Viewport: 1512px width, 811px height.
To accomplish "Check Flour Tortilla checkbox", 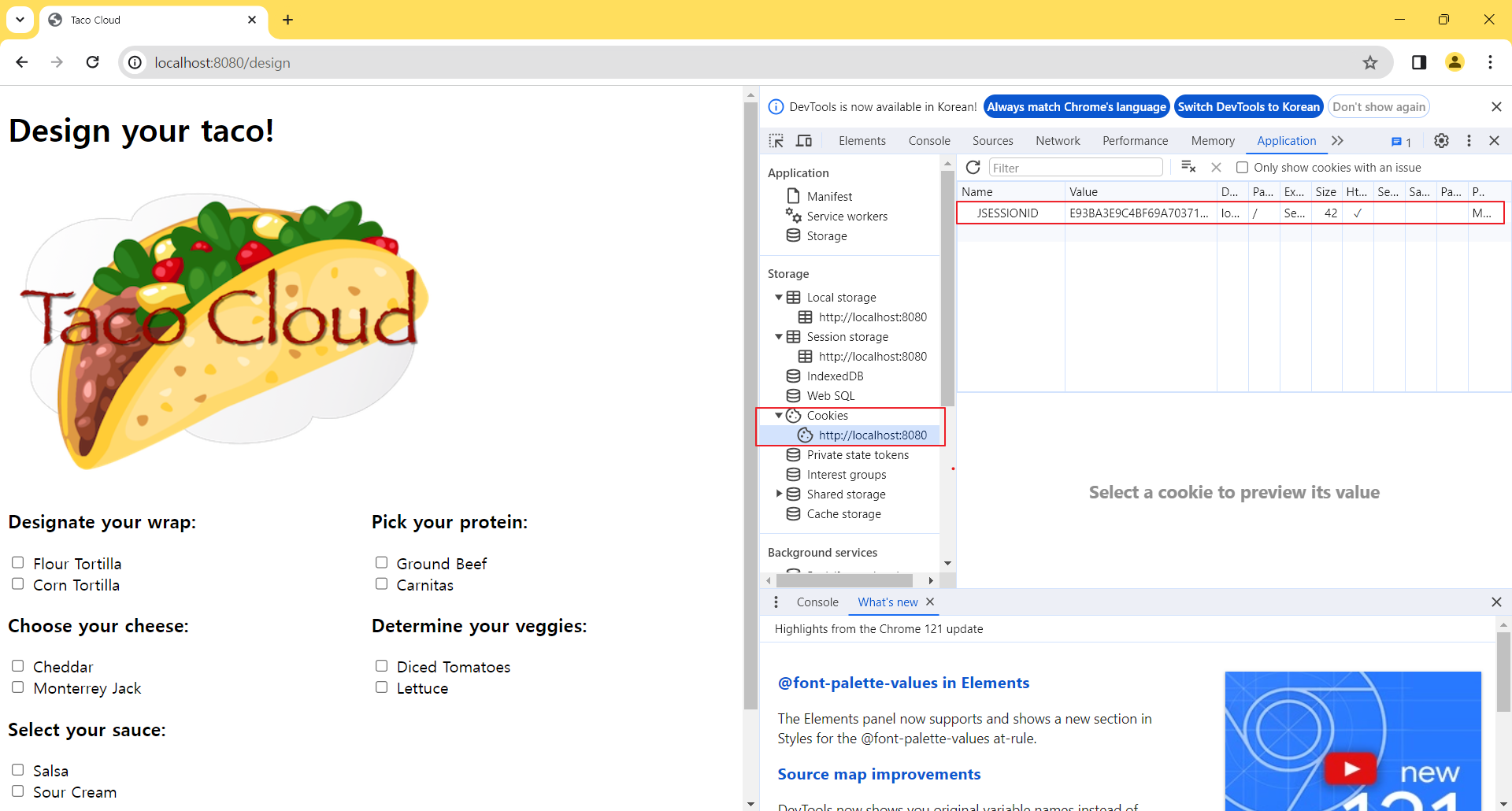I will coord(17,562).
